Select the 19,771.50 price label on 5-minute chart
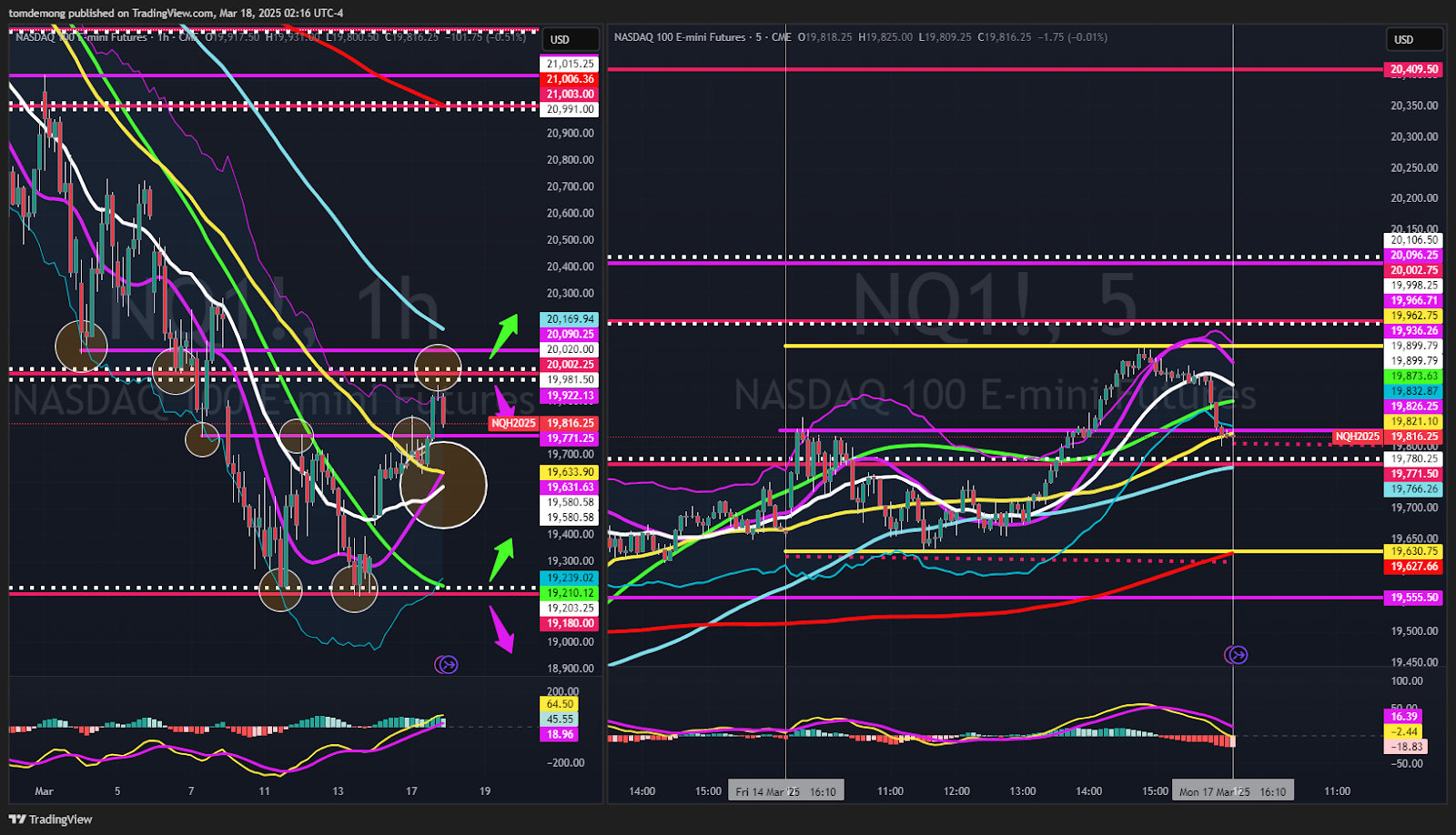This screenshot has height=835, width=1456. click(1414, 474)
